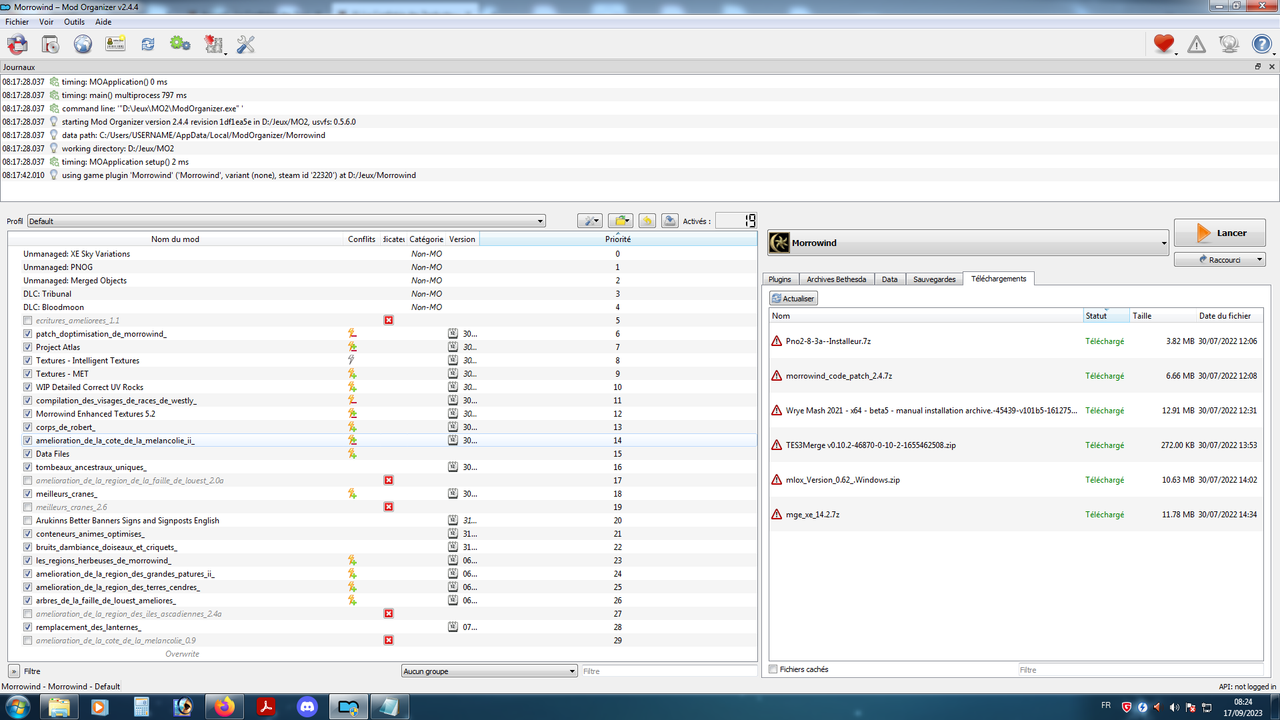Disable patch_doptimisation_de_morrowind_ checkbox

(x=28, y=334)
